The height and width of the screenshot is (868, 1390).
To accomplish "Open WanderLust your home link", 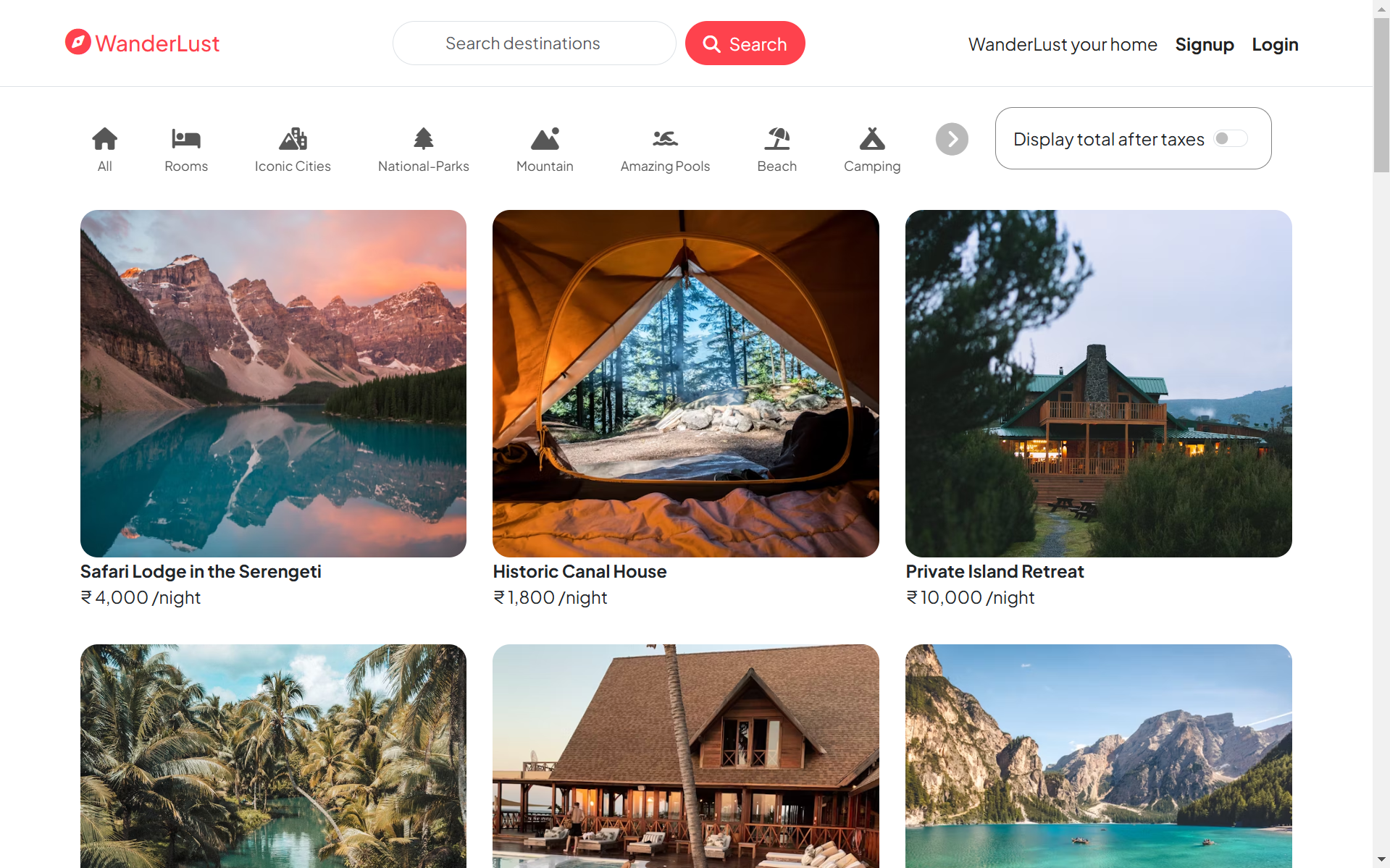I will tap(1063, 45).
